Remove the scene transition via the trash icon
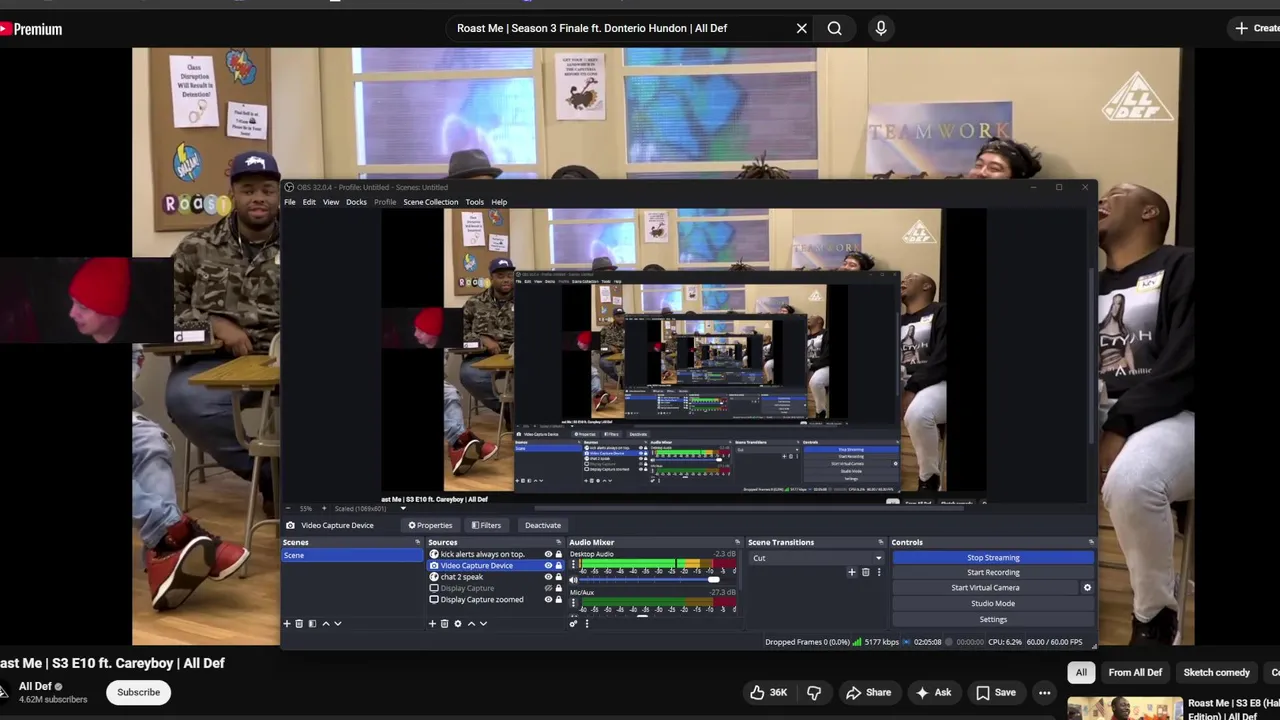The width and height of the screenshot is (1280, 720). [866, 572]
